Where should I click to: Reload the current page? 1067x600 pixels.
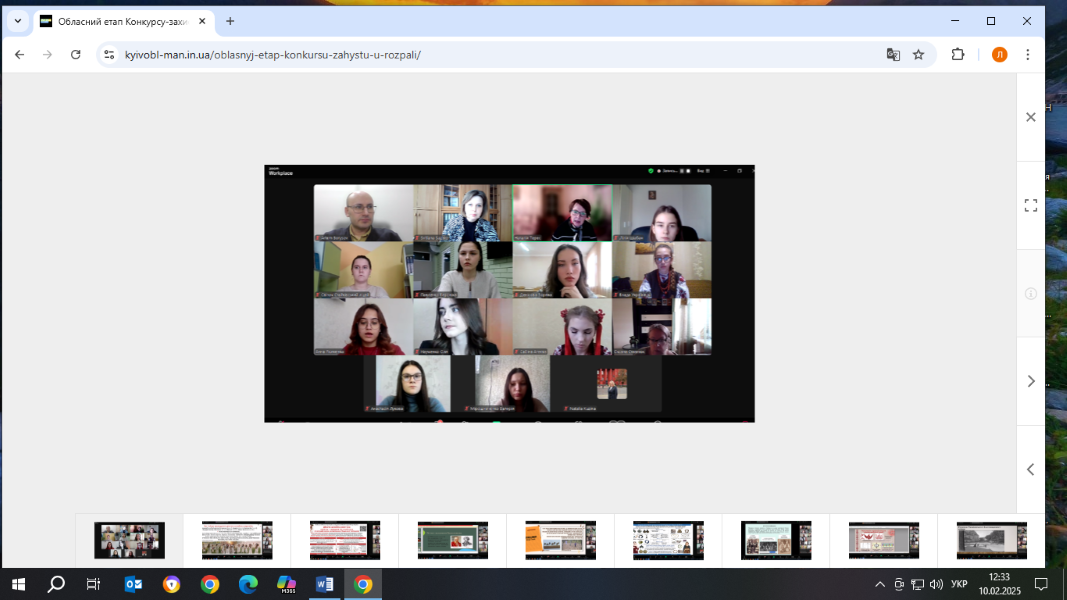click(75, 55)
